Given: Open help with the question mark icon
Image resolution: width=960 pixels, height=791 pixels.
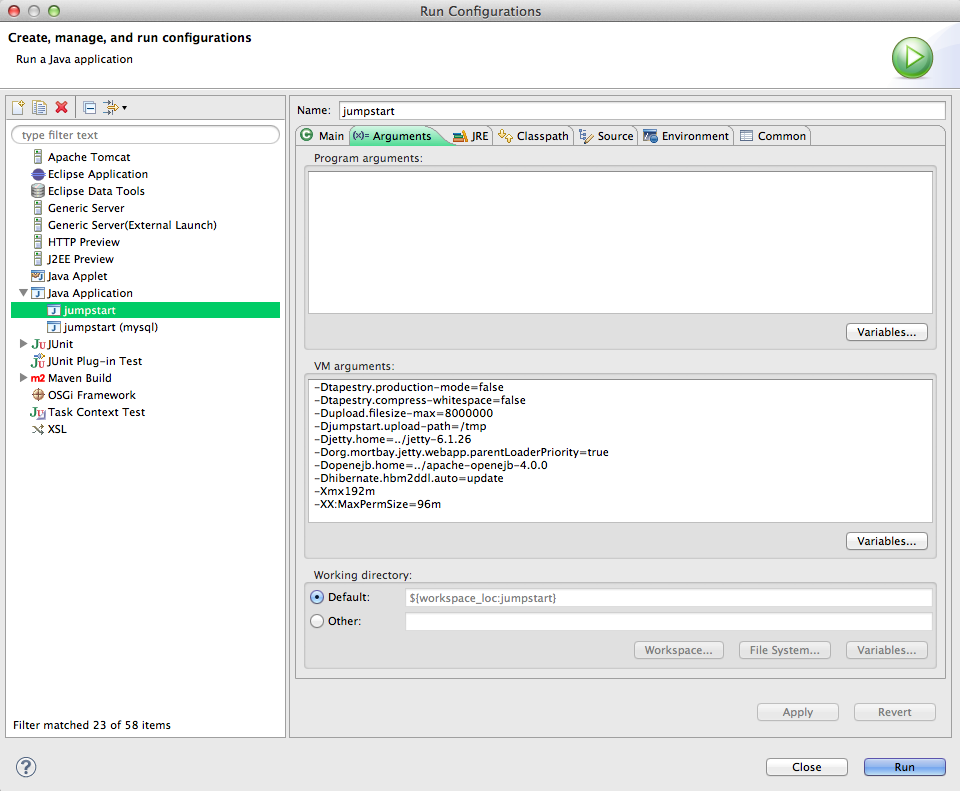Looking at the screenshot, I should (x=27, y=767).
